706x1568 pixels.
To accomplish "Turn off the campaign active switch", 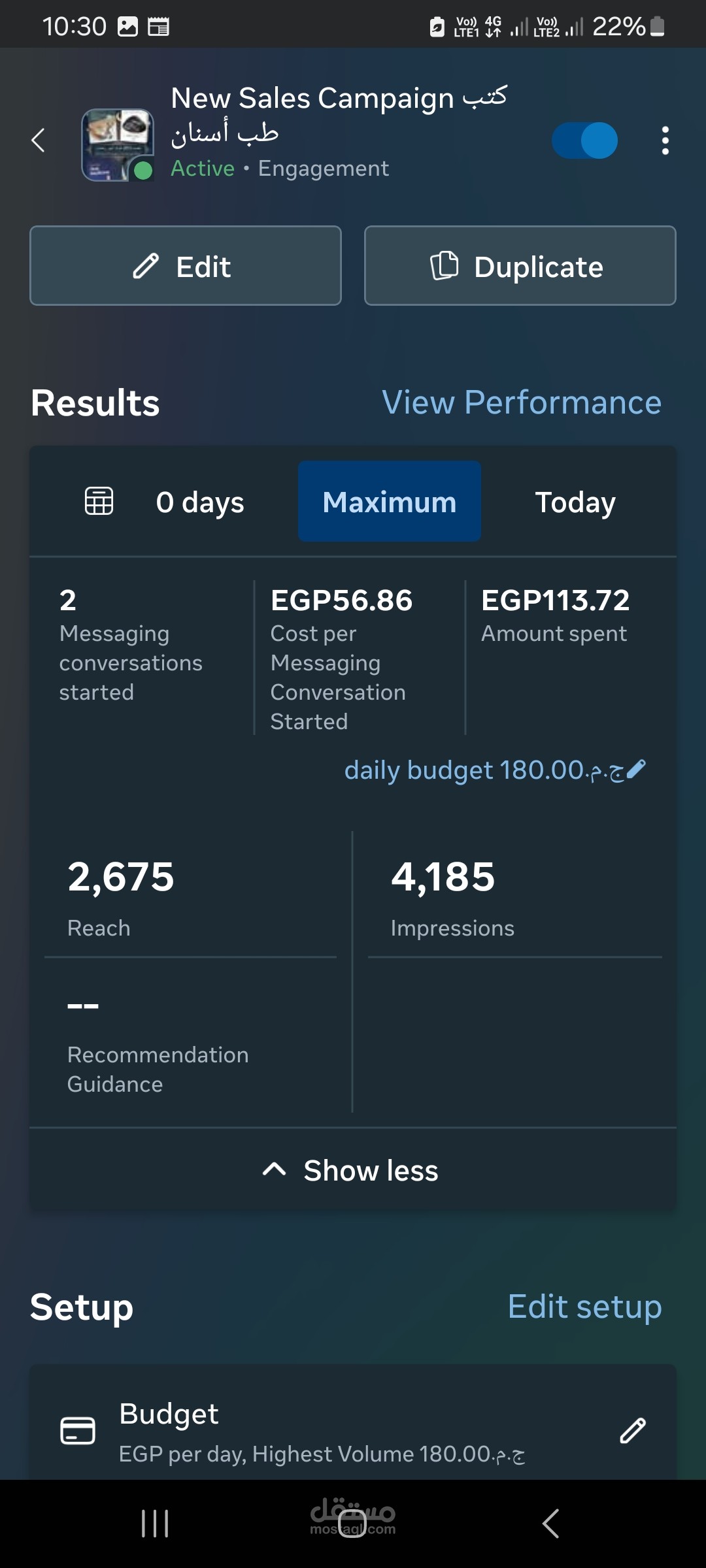I will [584, 140].
